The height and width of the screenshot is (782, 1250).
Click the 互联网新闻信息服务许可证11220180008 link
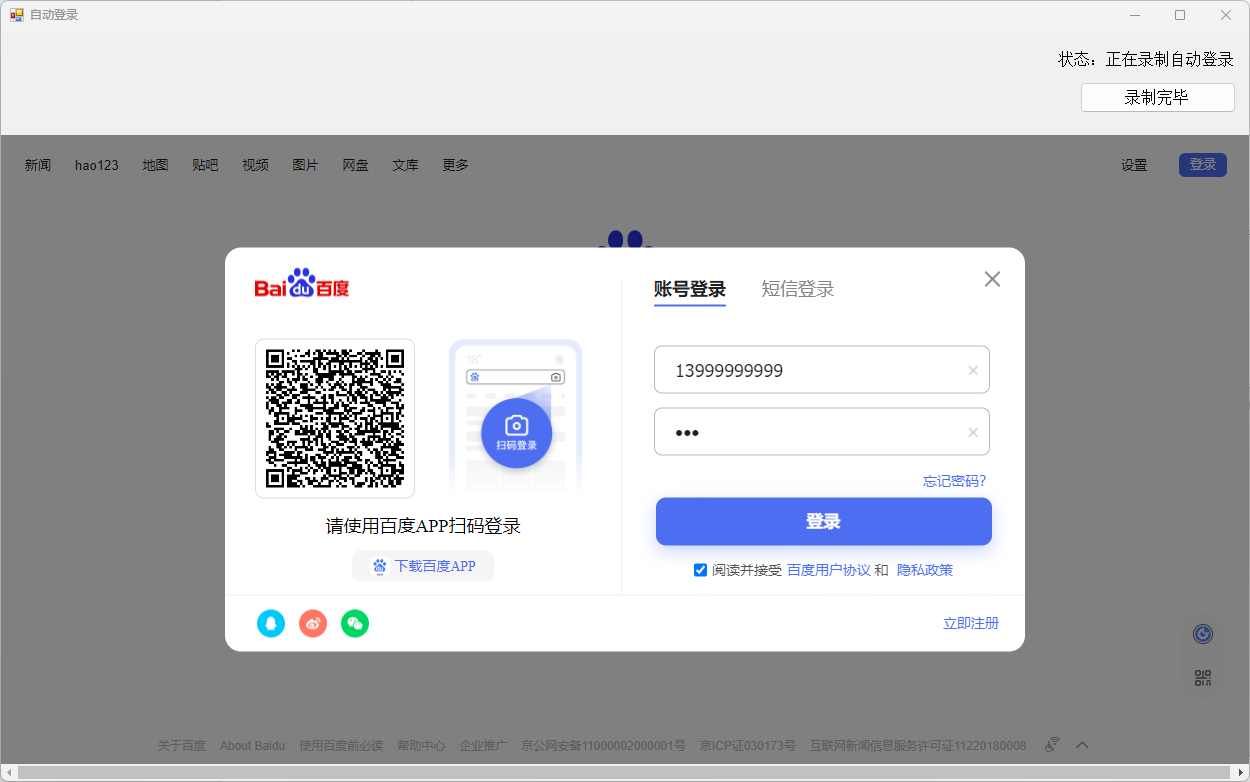pos(918,745)
